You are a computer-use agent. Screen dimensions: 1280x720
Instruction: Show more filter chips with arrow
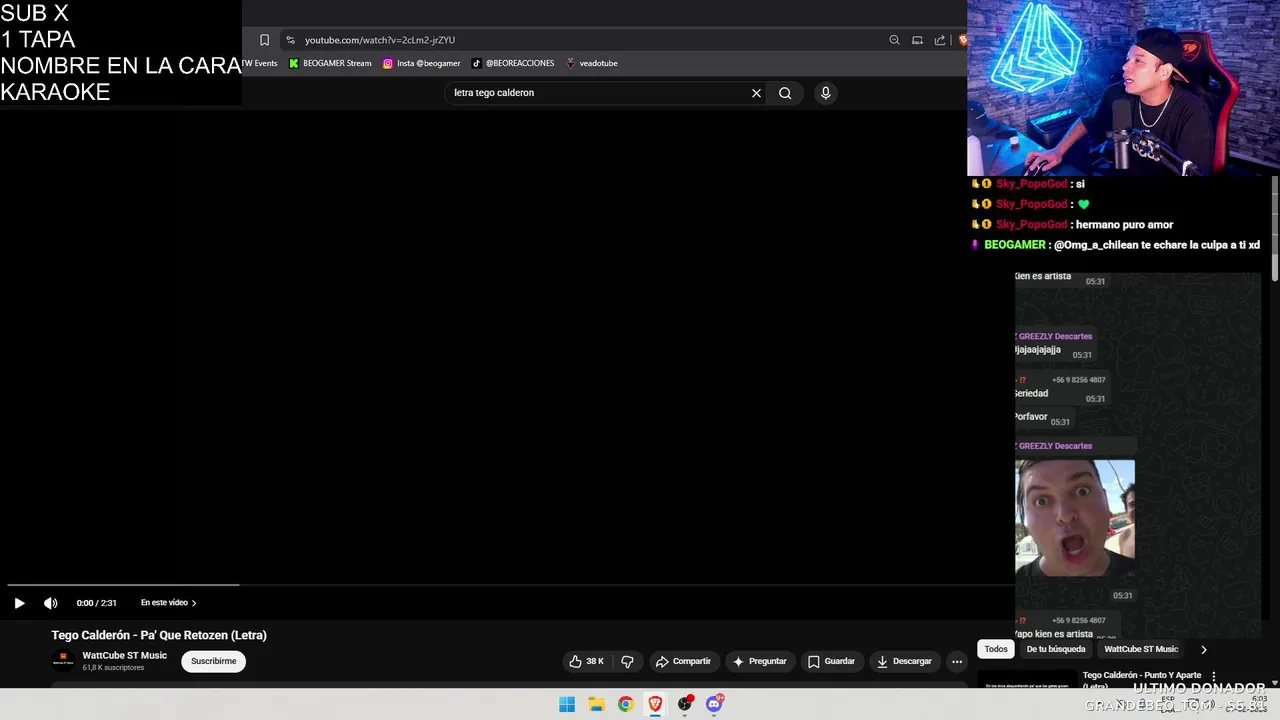(x=1203, y=649)
